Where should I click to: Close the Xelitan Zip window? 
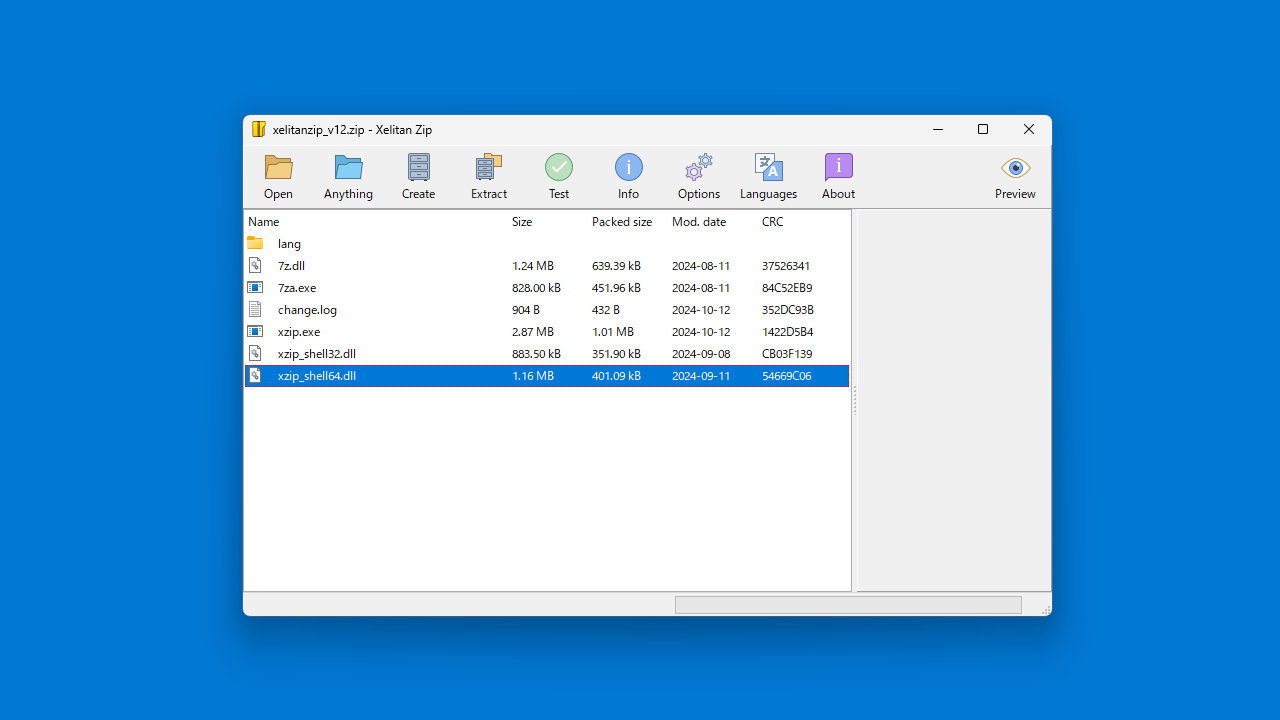pos(1029,129)
